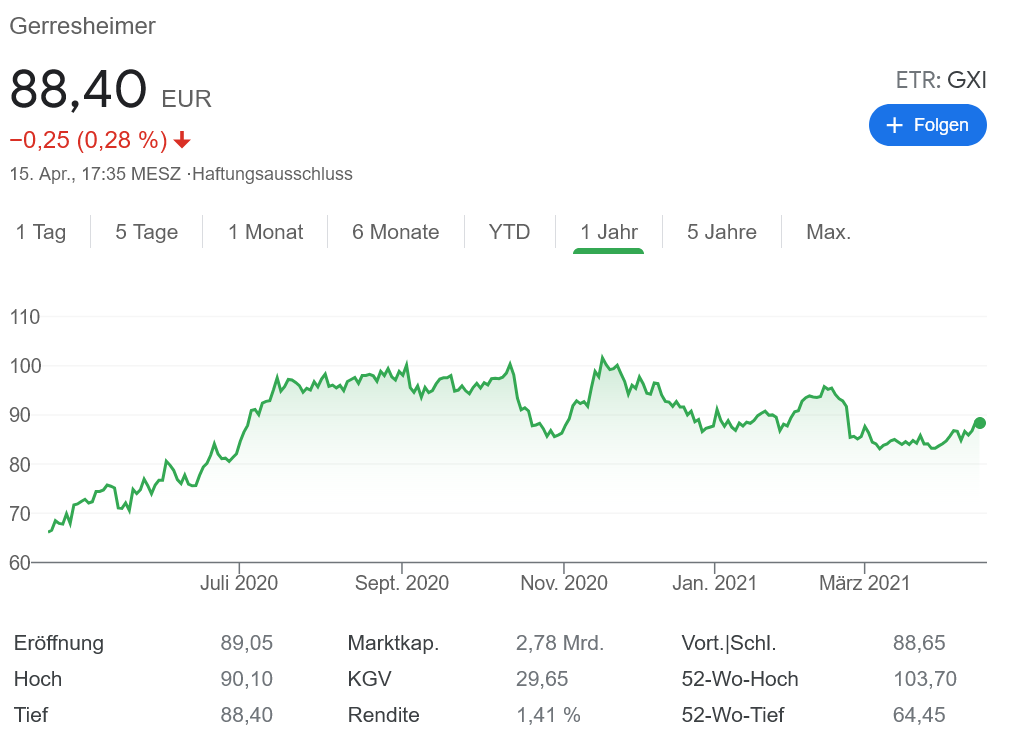Click the ETR: GXI ticker label
Viewport: 1011px width, 740px height.
coord(940,80)
